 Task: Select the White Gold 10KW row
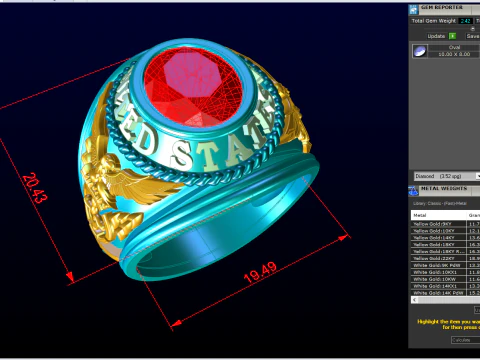(x=445, y=279)
